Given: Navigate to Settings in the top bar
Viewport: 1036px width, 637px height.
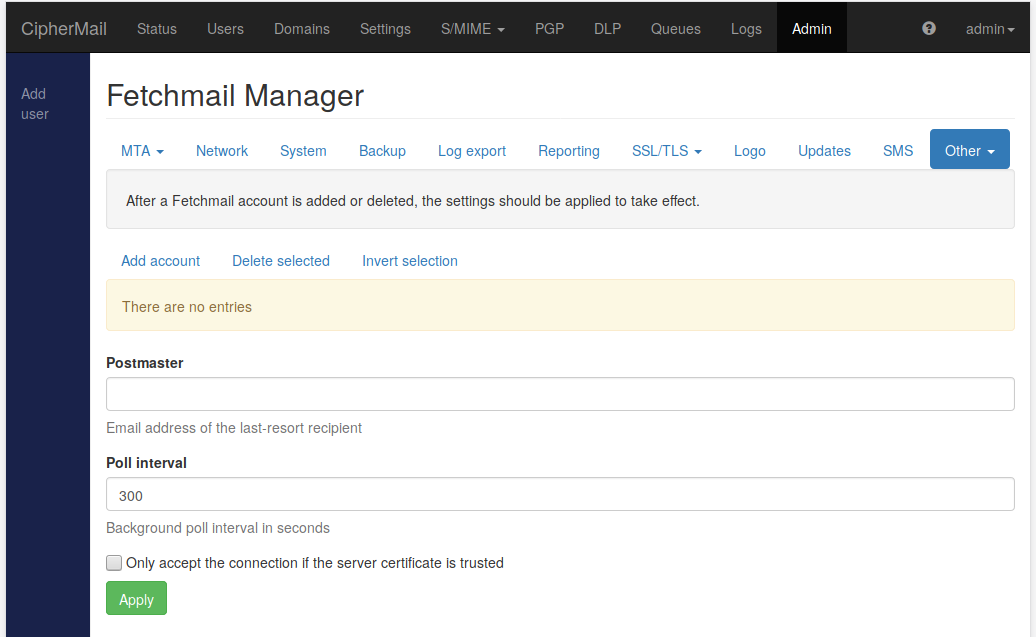Looking at the screenshot, I should tap(385, 28).
